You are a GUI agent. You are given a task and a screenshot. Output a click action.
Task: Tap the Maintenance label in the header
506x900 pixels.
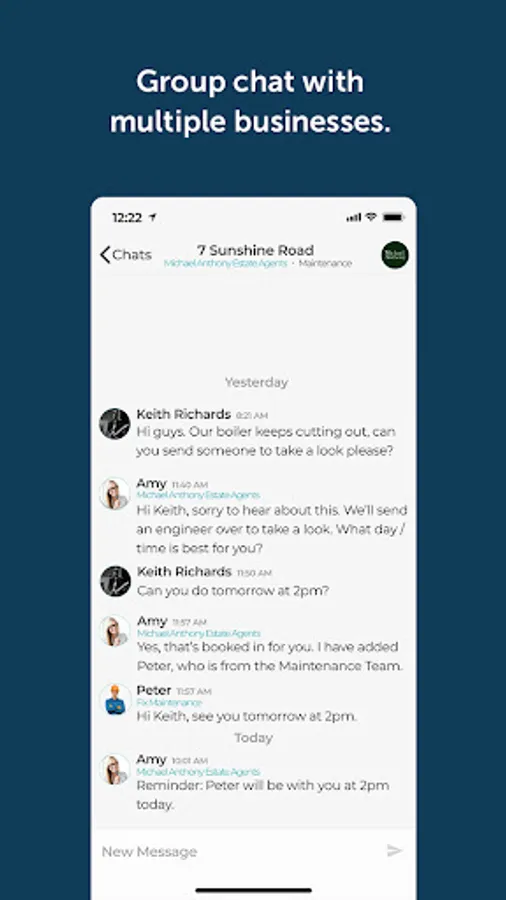pos(325,263)
